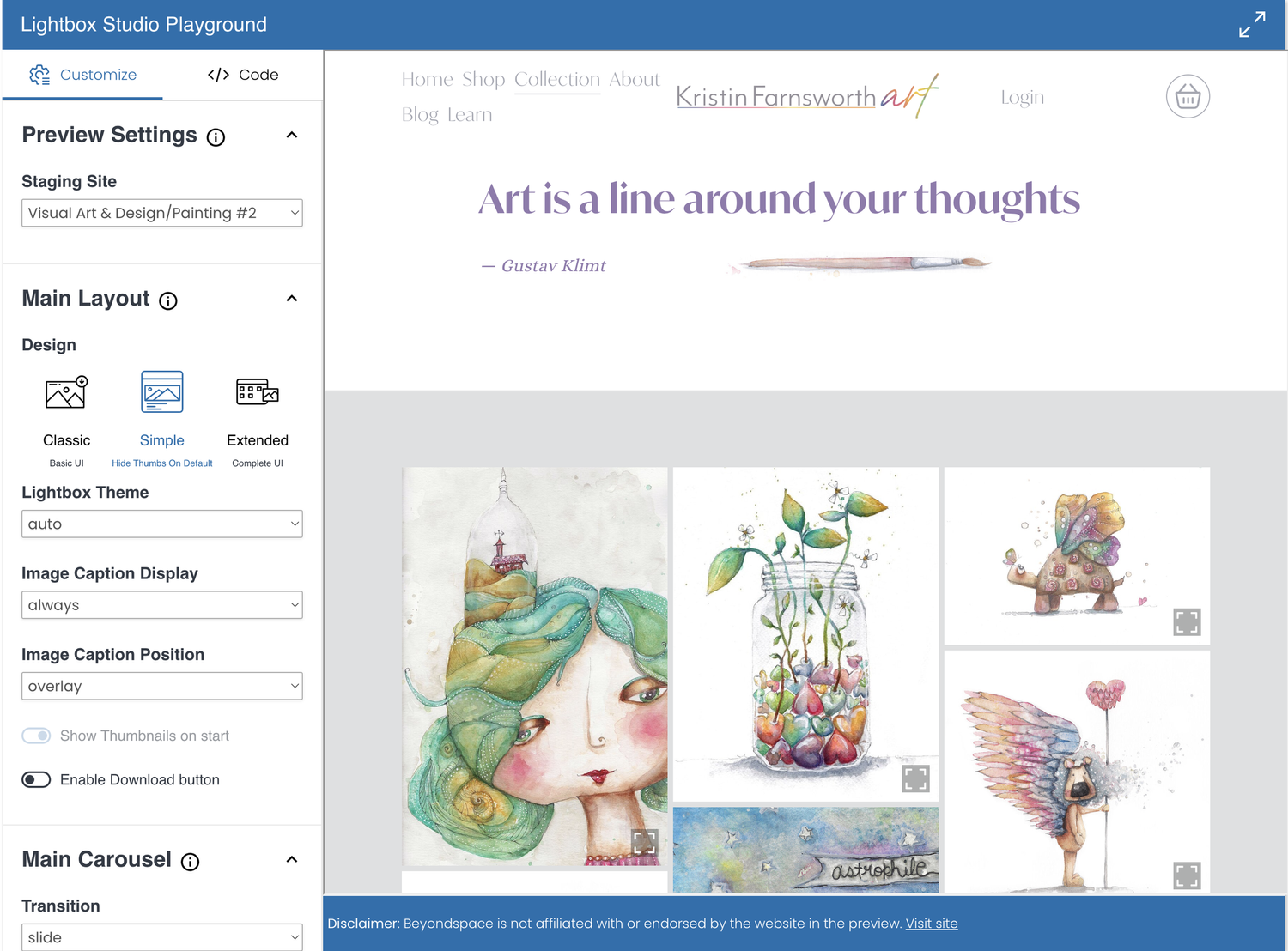Screen dimensions: 1288x951
Task: Open the Collection menu item
Action: click(x=557, y=80)
